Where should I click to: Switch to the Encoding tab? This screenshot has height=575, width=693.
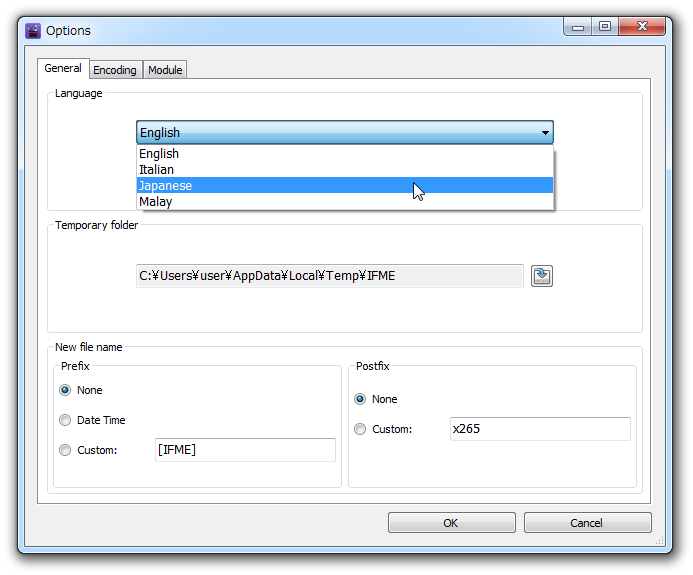click(115, 70)
